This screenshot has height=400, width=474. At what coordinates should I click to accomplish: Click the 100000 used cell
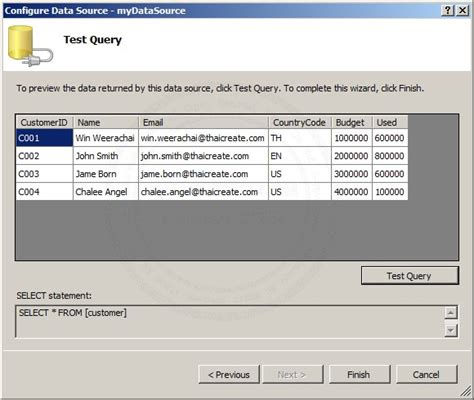coord(390,192)
